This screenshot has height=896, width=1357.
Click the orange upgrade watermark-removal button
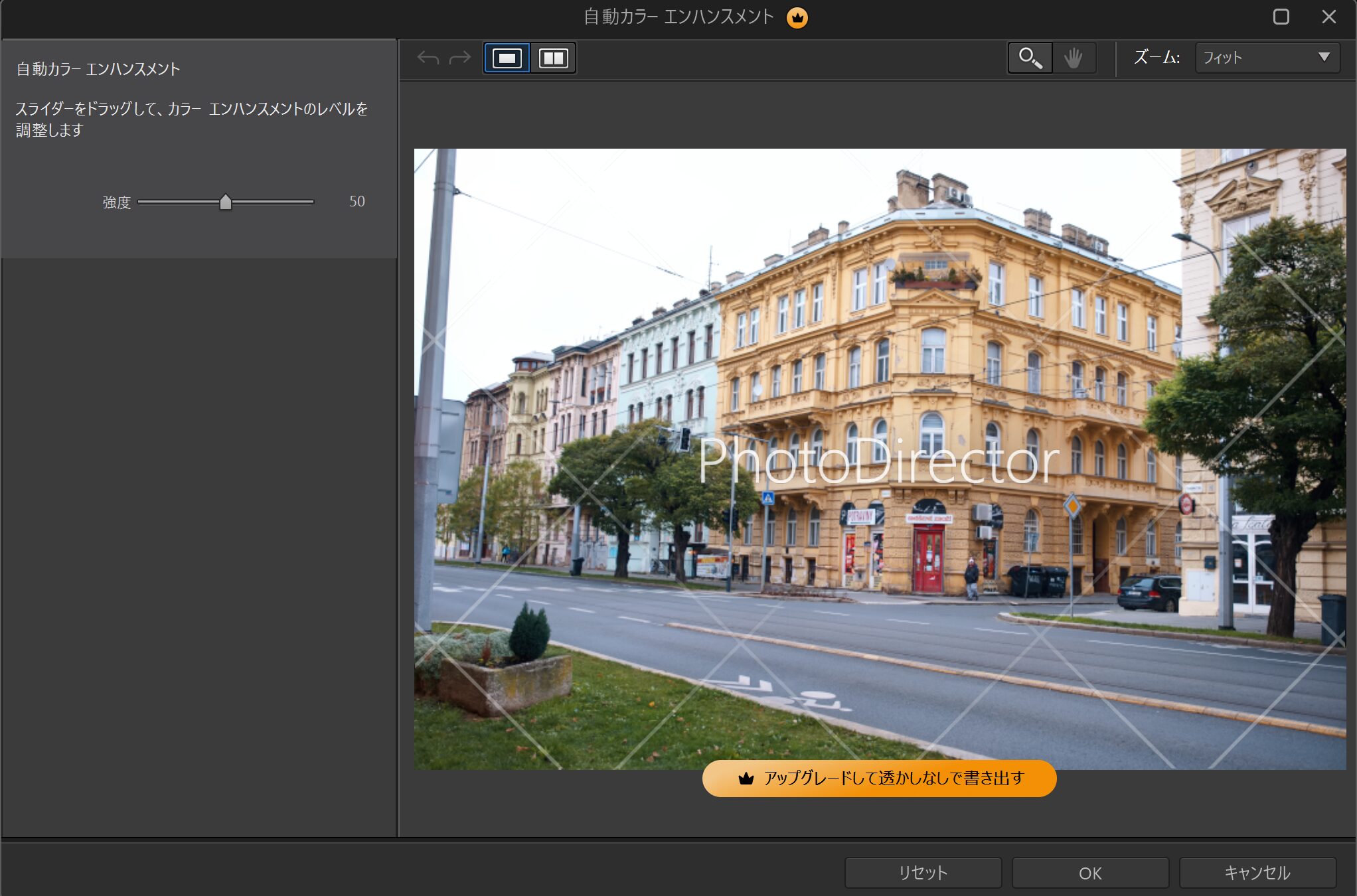(879, 778)
